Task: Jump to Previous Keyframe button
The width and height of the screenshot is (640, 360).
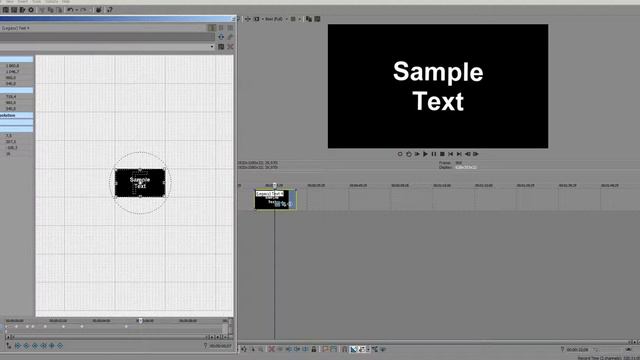Action: tap(26, 346)
